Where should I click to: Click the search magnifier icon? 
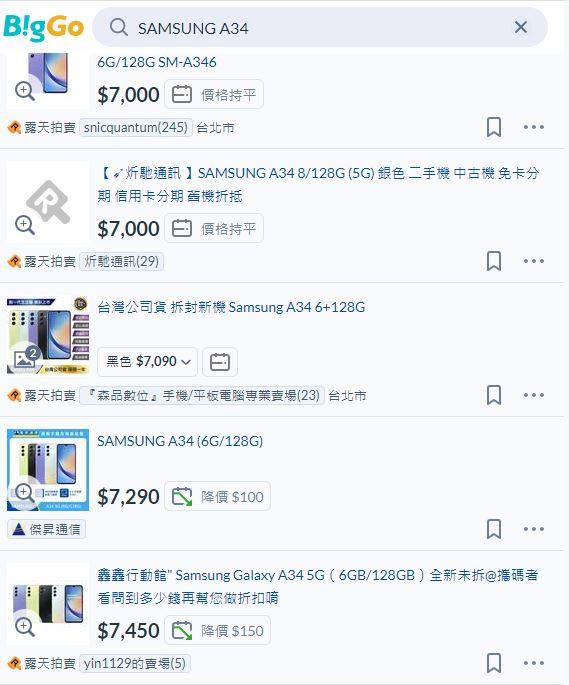(x=119, y=28)
